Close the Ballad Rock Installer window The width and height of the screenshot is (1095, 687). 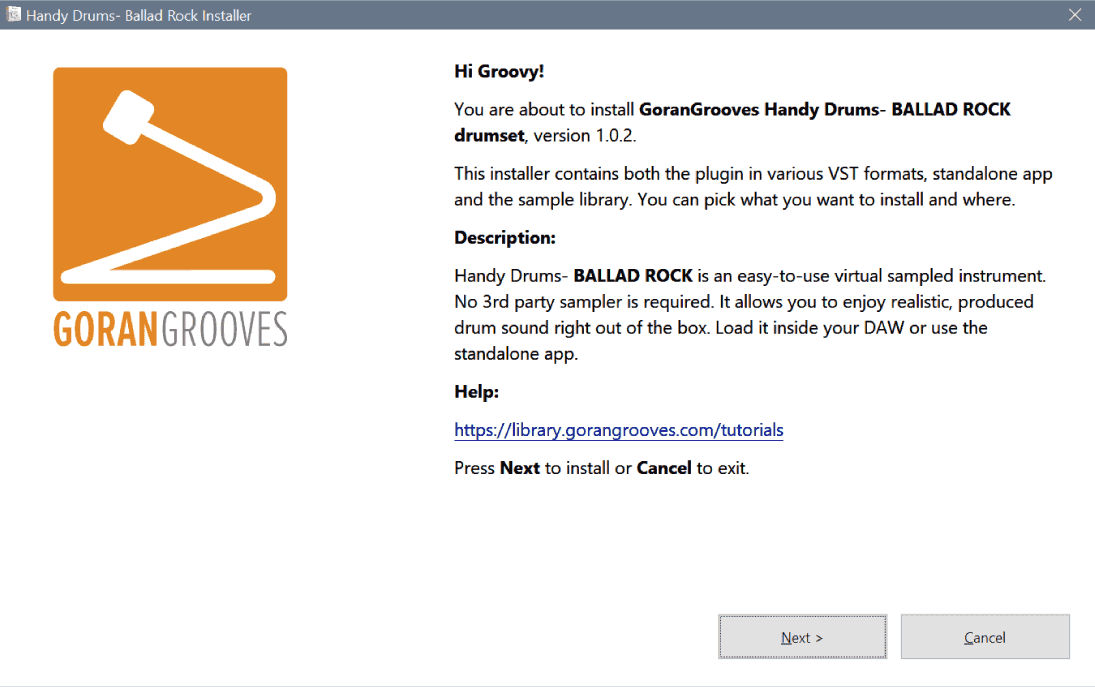click(1075, 15)
